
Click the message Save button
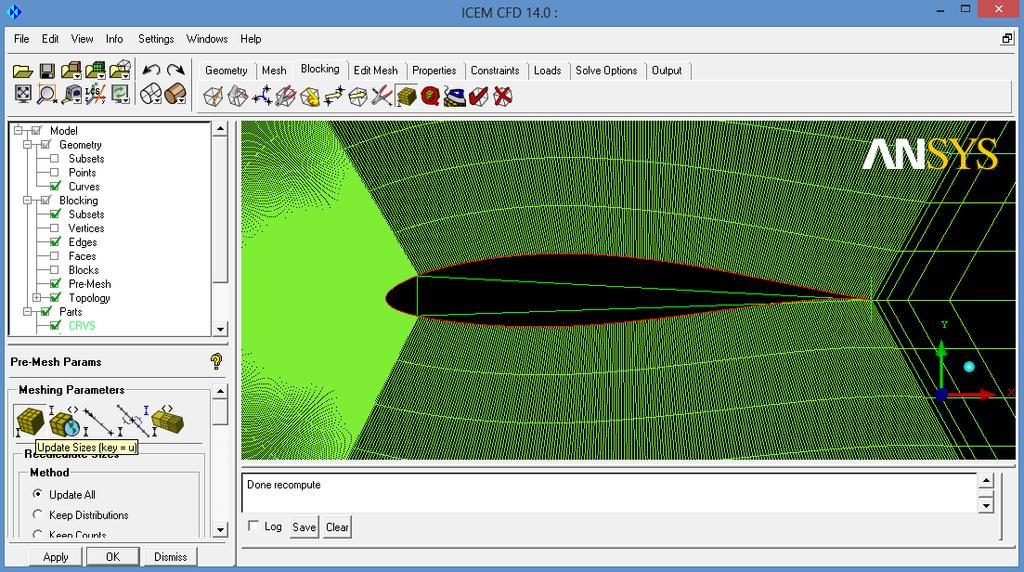pos(304,527)
